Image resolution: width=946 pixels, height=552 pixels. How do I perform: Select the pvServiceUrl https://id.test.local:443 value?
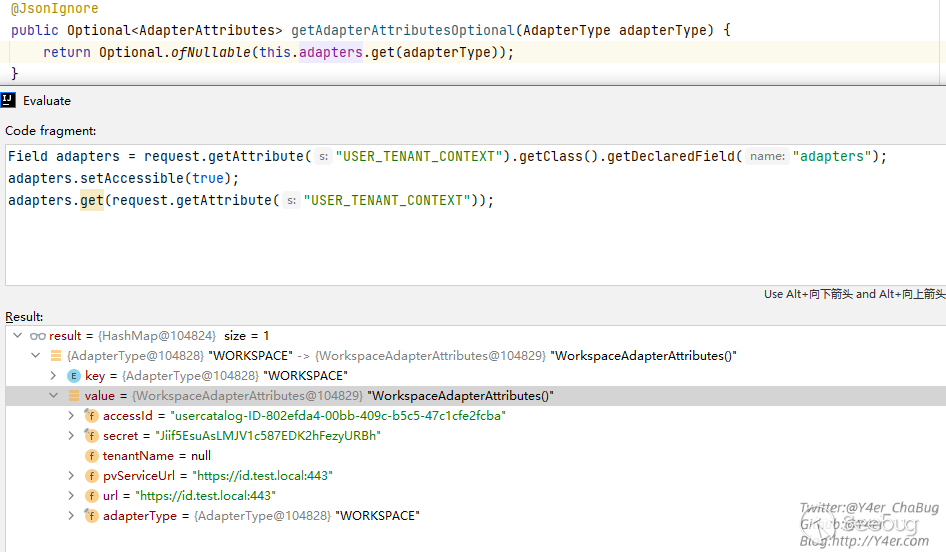point(262,475)
